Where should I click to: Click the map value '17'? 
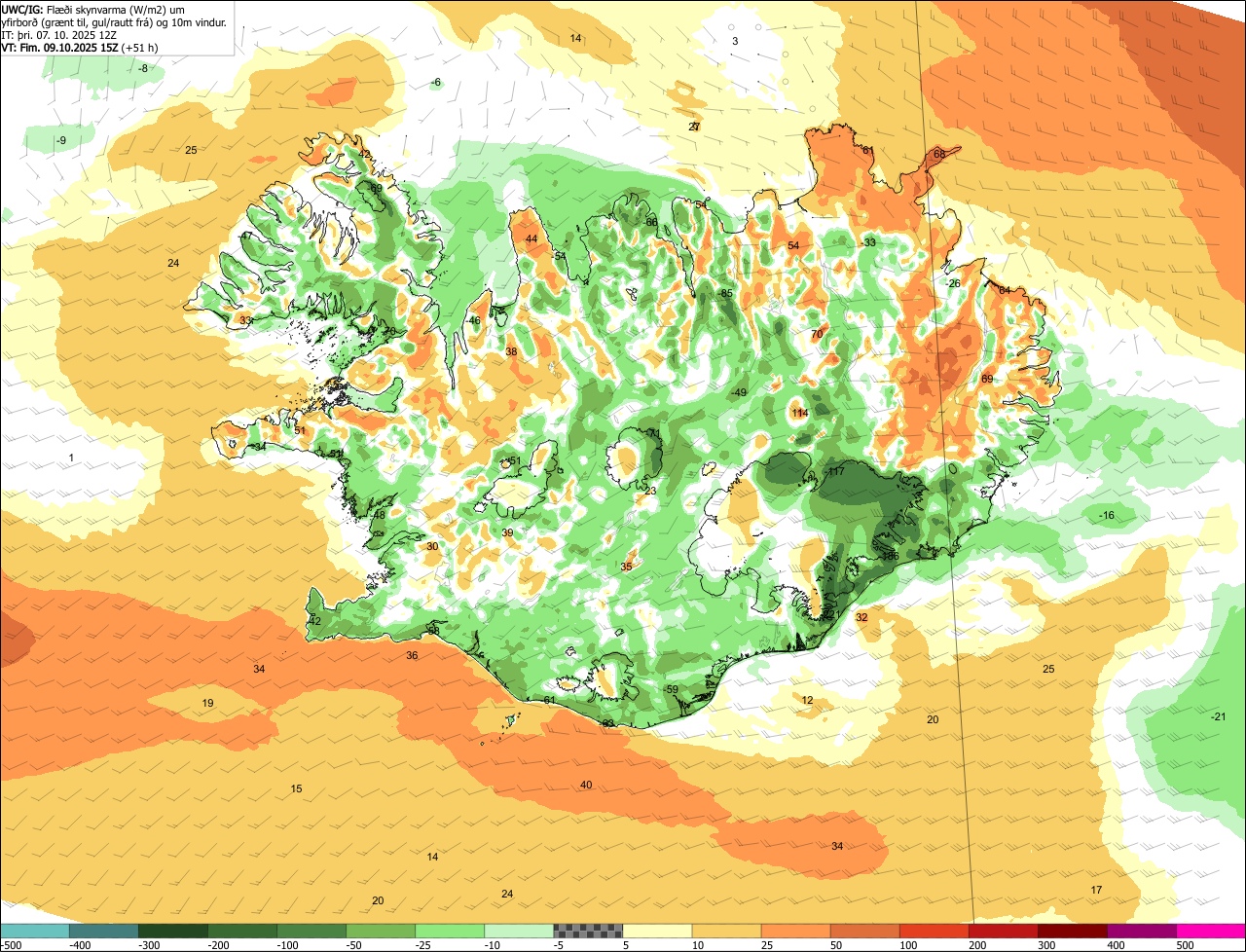(1096, 890)
